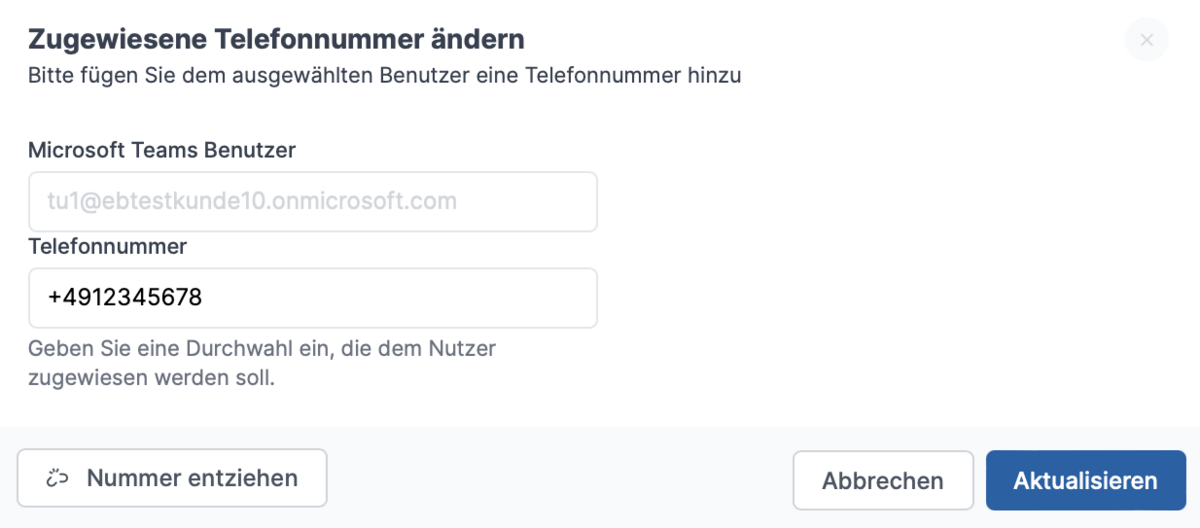
Task: Click the subtitle starting with Bitte fügen Sie
Action: [x=384, y=75]
